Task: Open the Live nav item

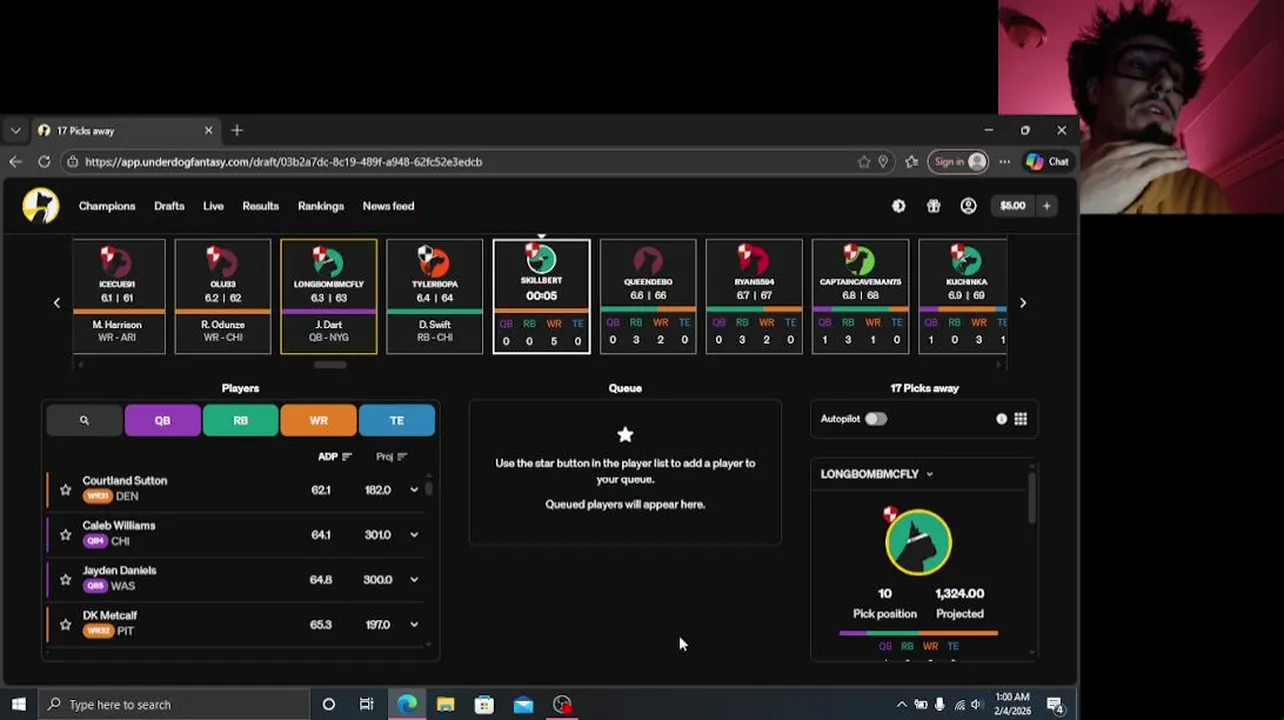Action: [x=213, y=206]
